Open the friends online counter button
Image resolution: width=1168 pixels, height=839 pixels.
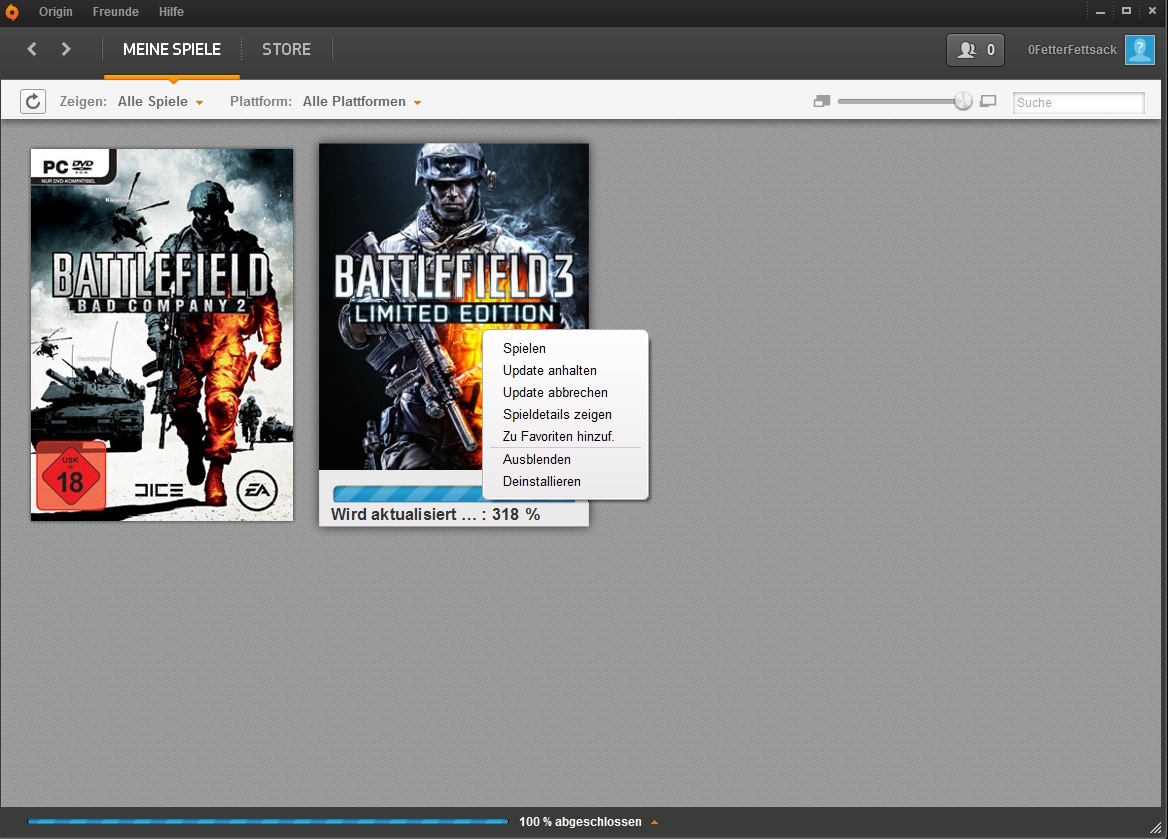[975, 50]
